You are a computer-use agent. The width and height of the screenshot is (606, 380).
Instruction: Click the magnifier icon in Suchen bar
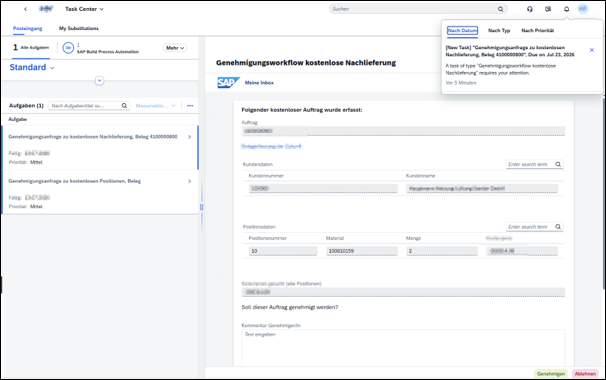tap(500, 9)
